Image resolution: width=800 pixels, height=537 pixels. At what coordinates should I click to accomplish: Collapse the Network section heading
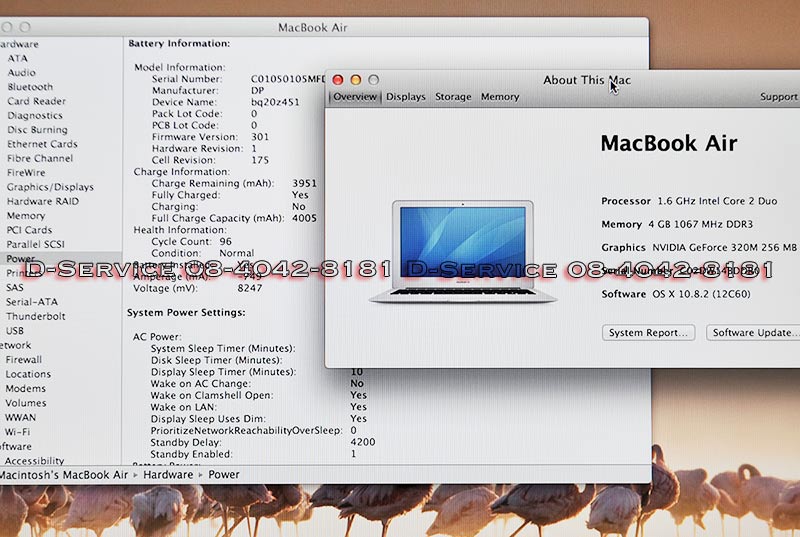coord(15,345)
